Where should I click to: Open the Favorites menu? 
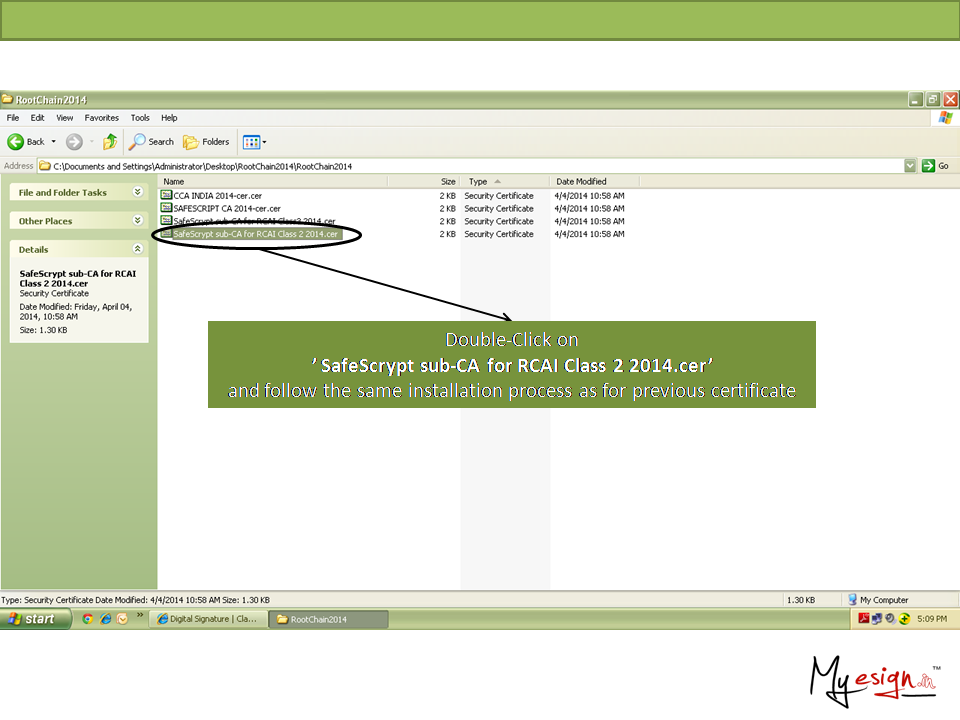pyautogui.click(x=101, y=118)
